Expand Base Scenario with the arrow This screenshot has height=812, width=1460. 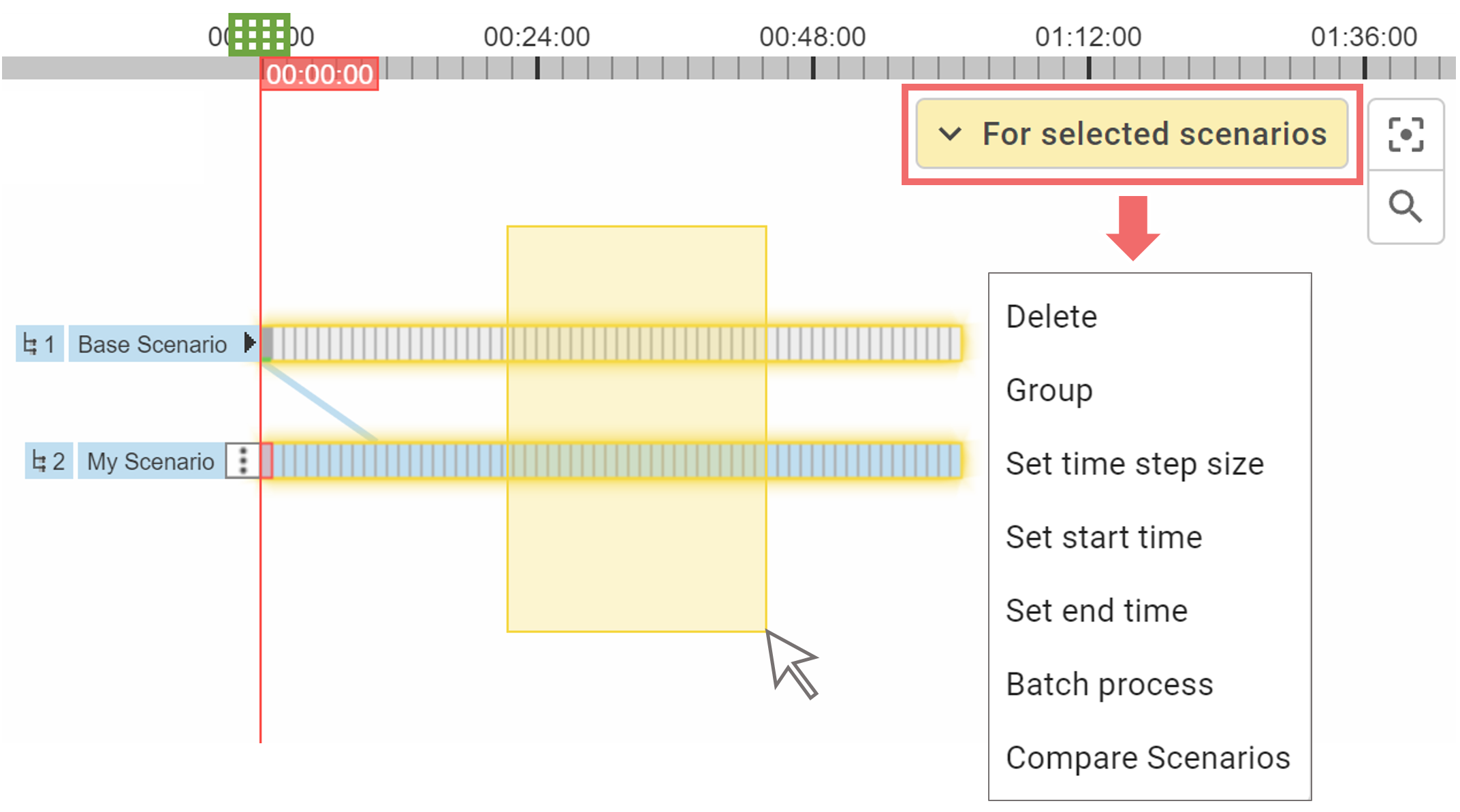[250, 342]
